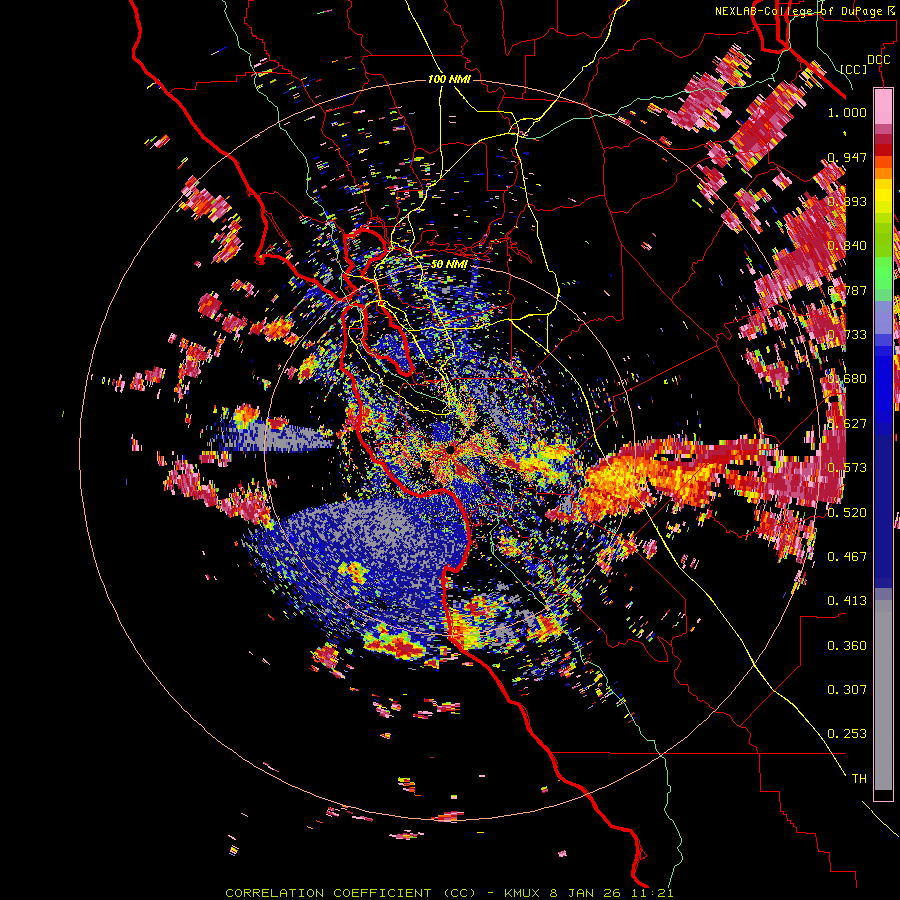The image size is (900, 900).
Task: Click the TH label at scale bottom
Action: point(859,778)
